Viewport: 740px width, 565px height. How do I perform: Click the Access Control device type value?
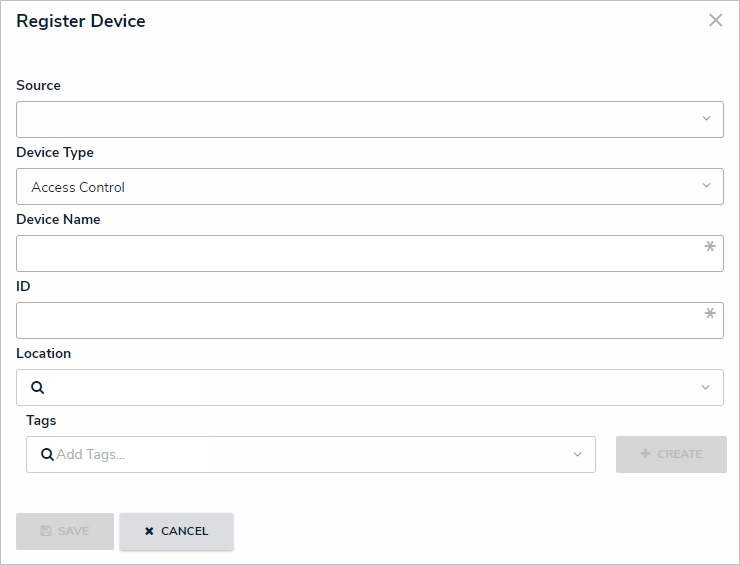(78, 187)
